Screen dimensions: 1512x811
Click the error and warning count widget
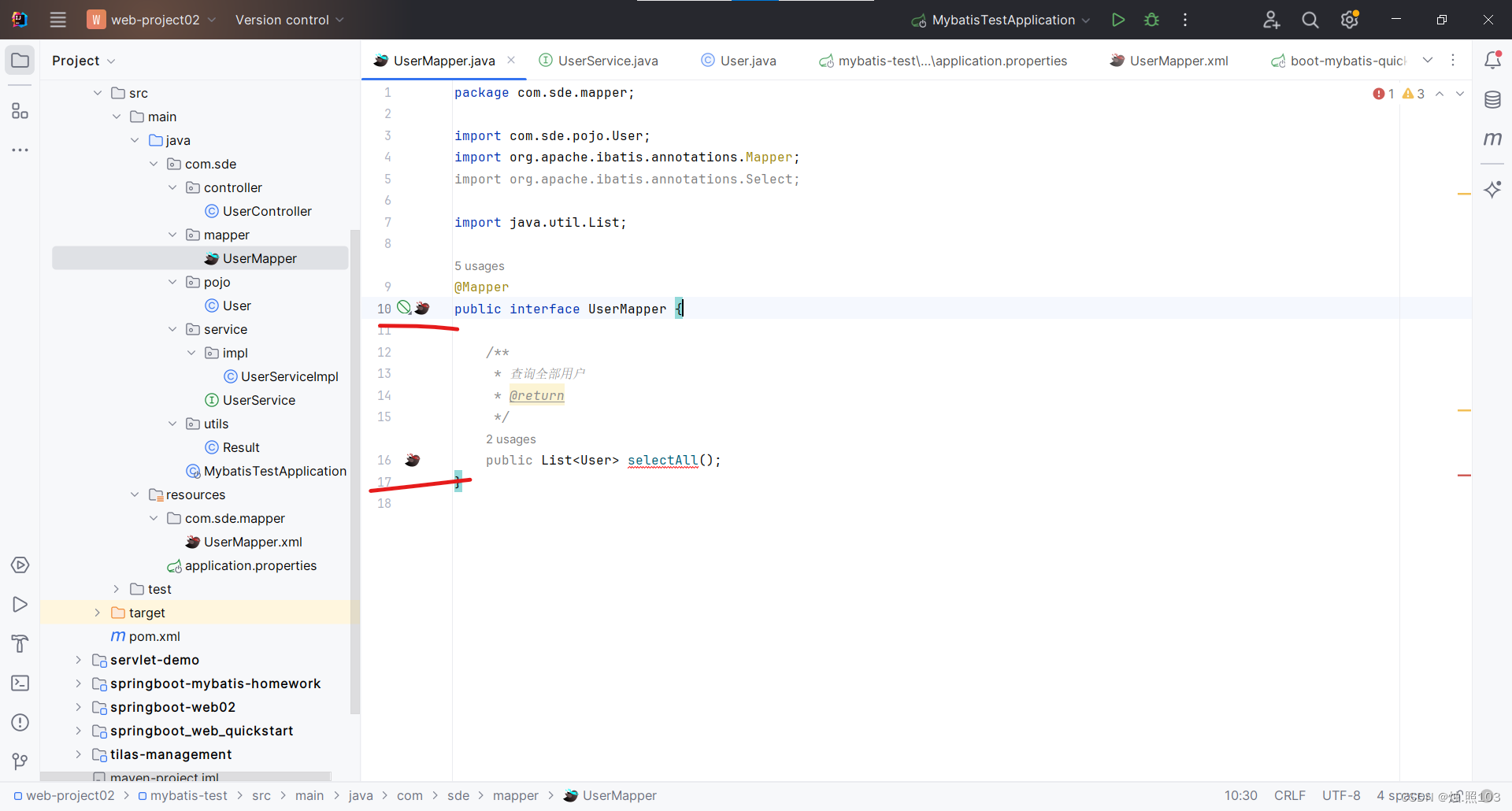(1399, 94)
